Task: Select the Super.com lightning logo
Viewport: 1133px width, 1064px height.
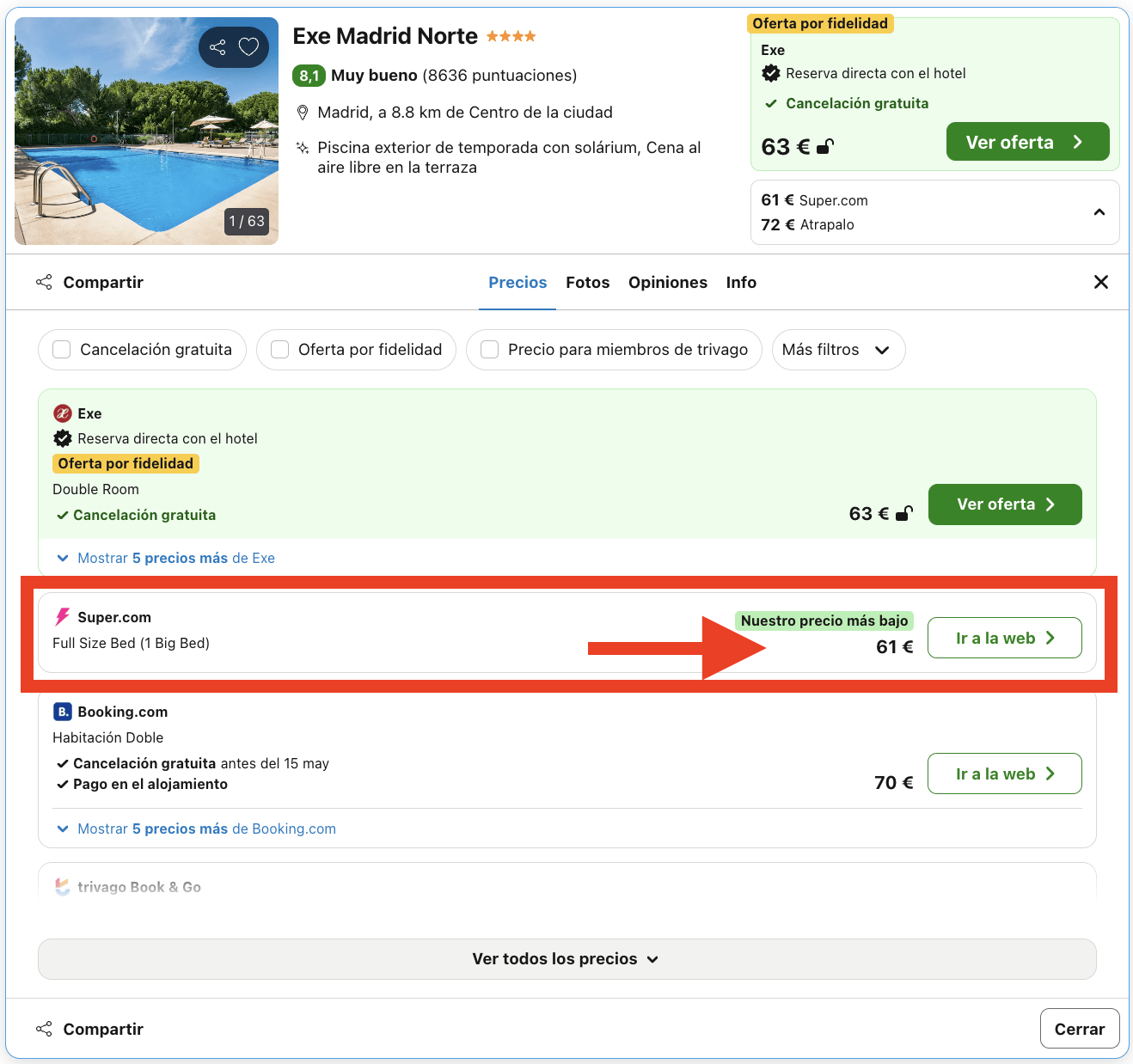Action: pos(61,616)
